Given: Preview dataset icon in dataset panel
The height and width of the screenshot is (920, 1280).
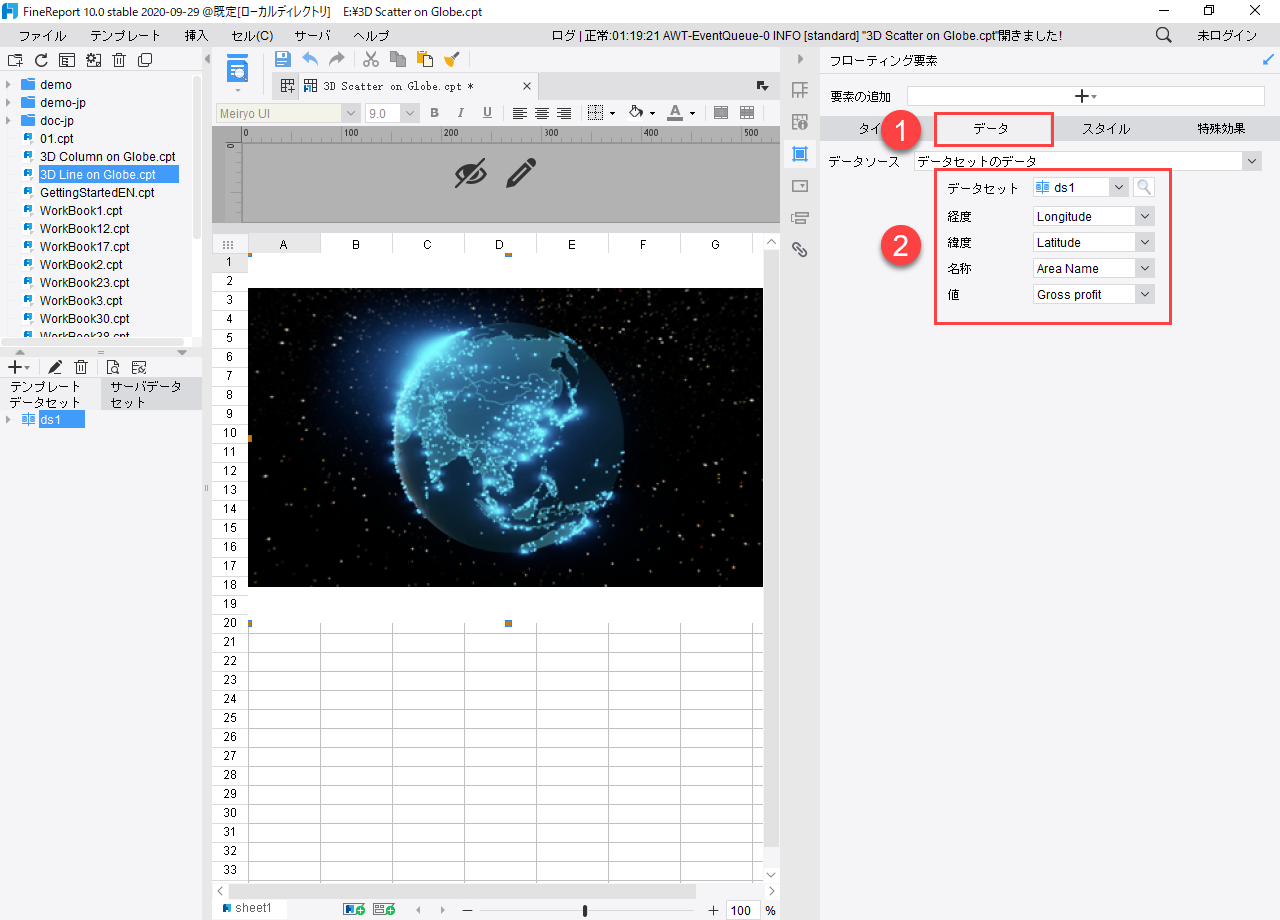Looking at the screenshot, I should [113, 367].
